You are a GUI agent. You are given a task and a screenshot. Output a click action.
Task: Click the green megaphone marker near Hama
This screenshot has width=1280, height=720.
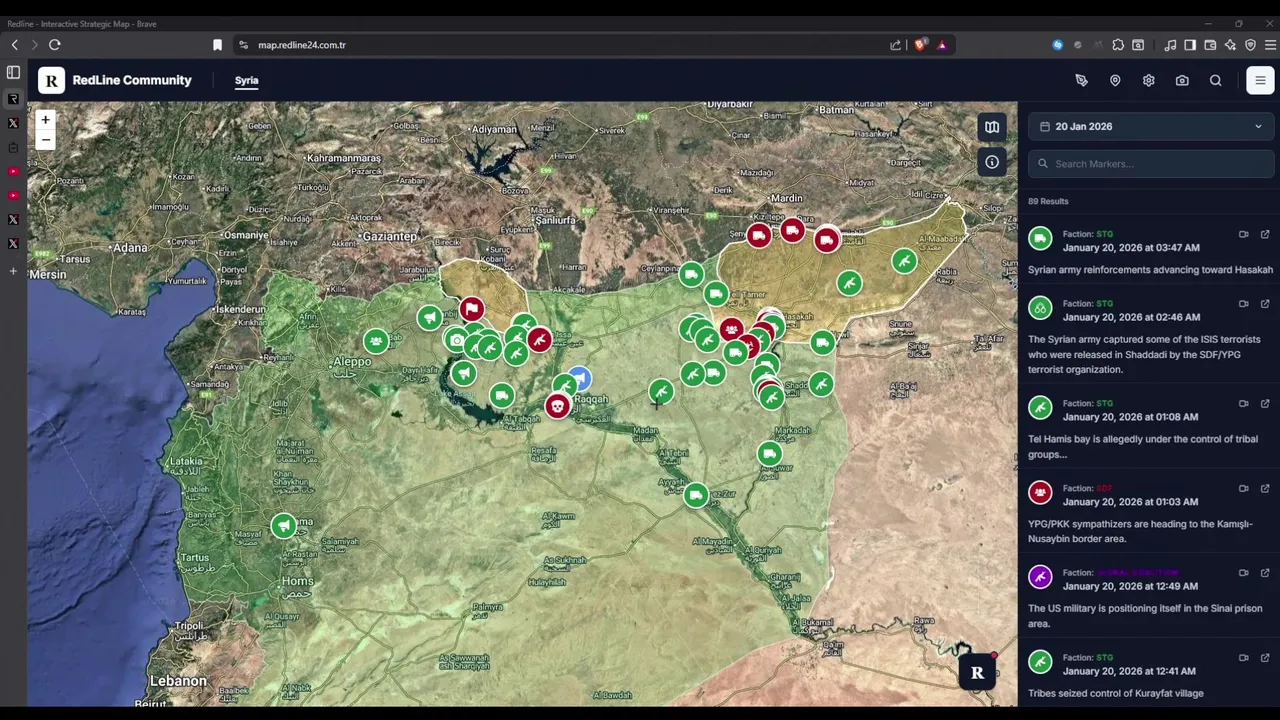pyautogui.click(x=284, y=525)
